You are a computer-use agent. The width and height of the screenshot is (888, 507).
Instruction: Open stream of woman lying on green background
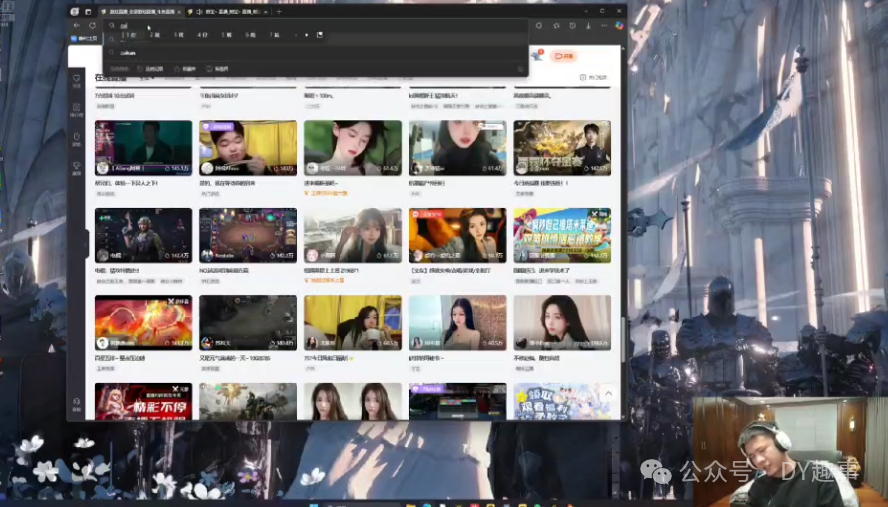353,147
